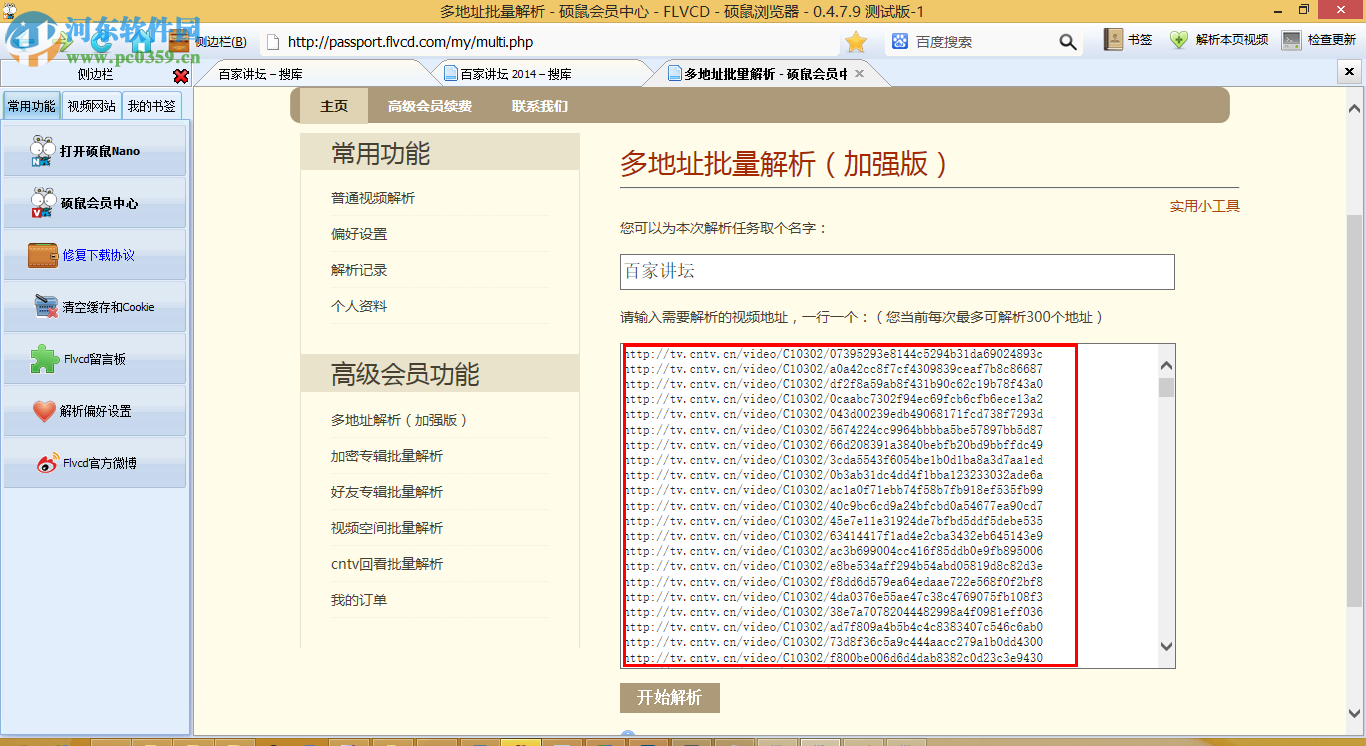This screenshot has width=1366, height=746.
Task: Click 修复下载协议 wallet icon button
Action: click(95, 255)
